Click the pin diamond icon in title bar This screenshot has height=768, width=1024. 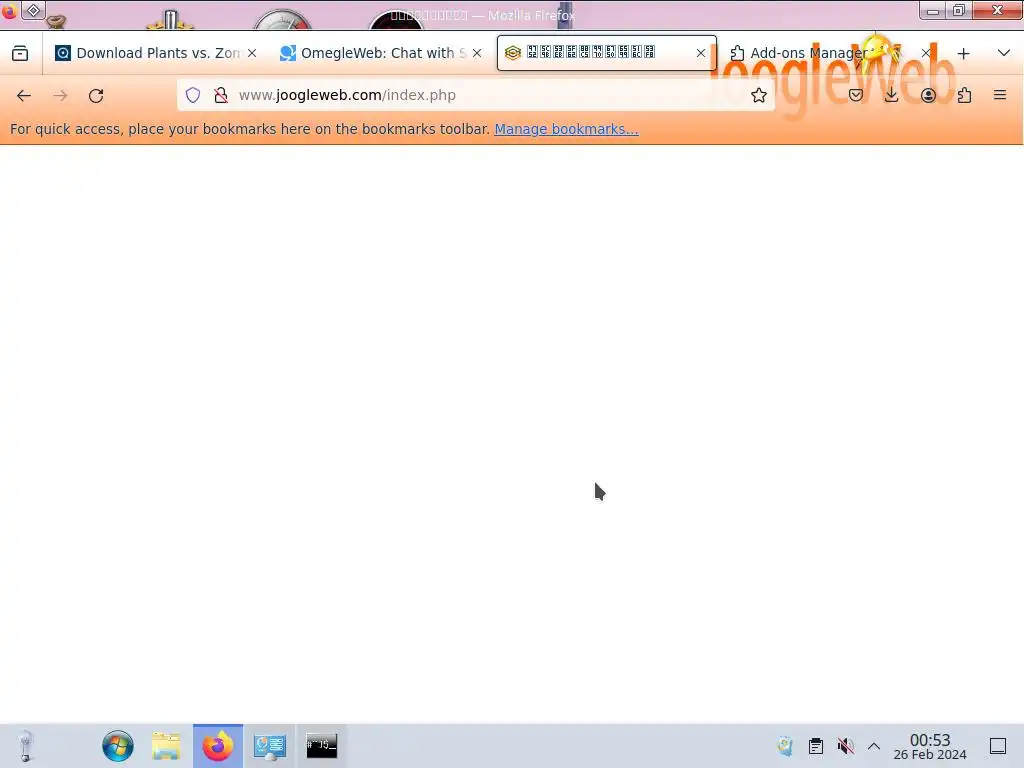point(33,10)
